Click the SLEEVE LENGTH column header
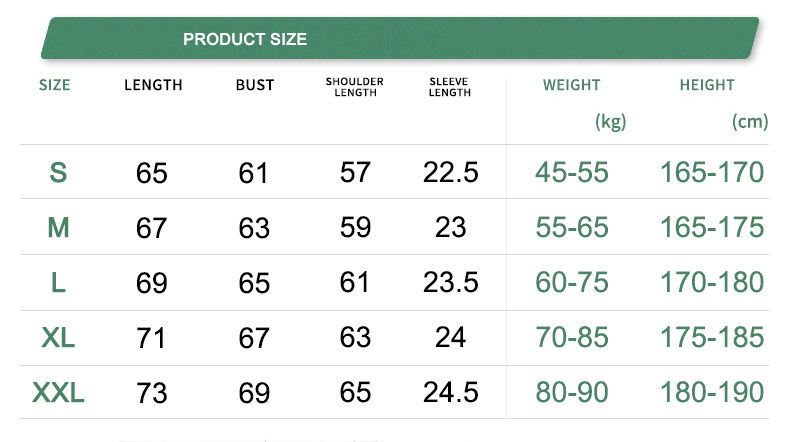Image resolution: width=790 pixels, height=442 pixels. coord(449,86)
